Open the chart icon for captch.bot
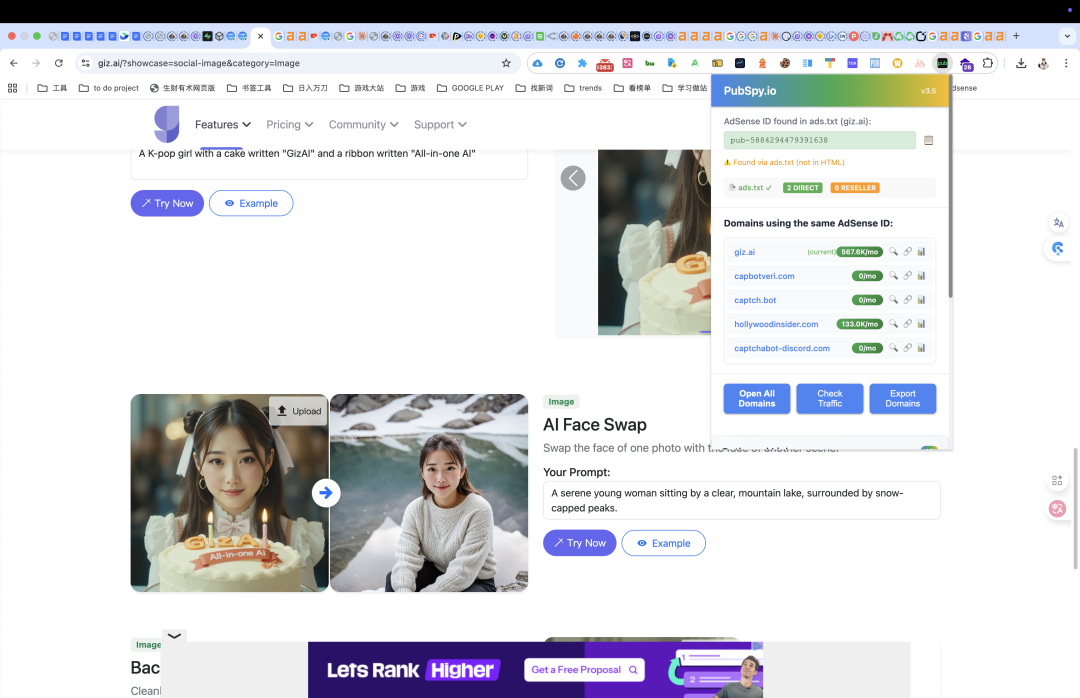 922,300
